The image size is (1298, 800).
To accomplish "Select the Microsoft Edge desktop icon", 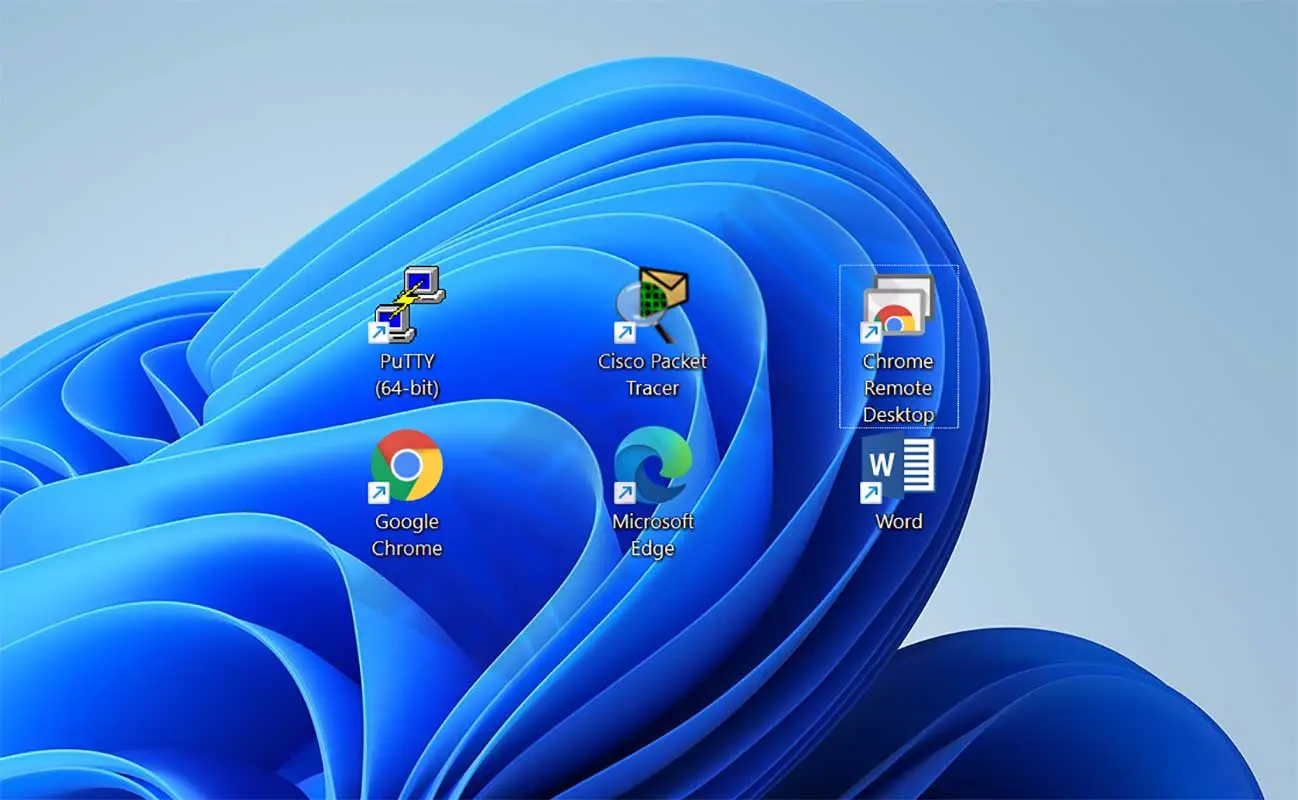I will 652,465.
